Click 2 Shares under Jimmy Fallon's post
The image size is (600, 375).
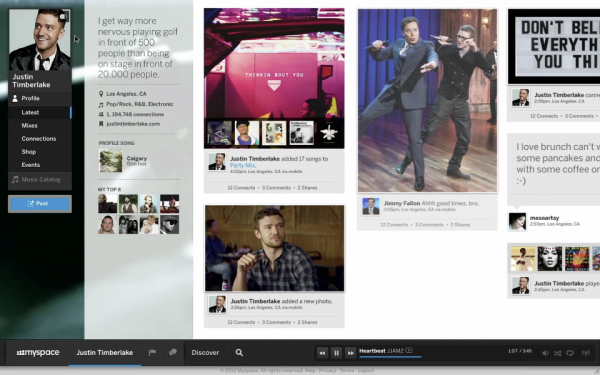coord(460,225)
